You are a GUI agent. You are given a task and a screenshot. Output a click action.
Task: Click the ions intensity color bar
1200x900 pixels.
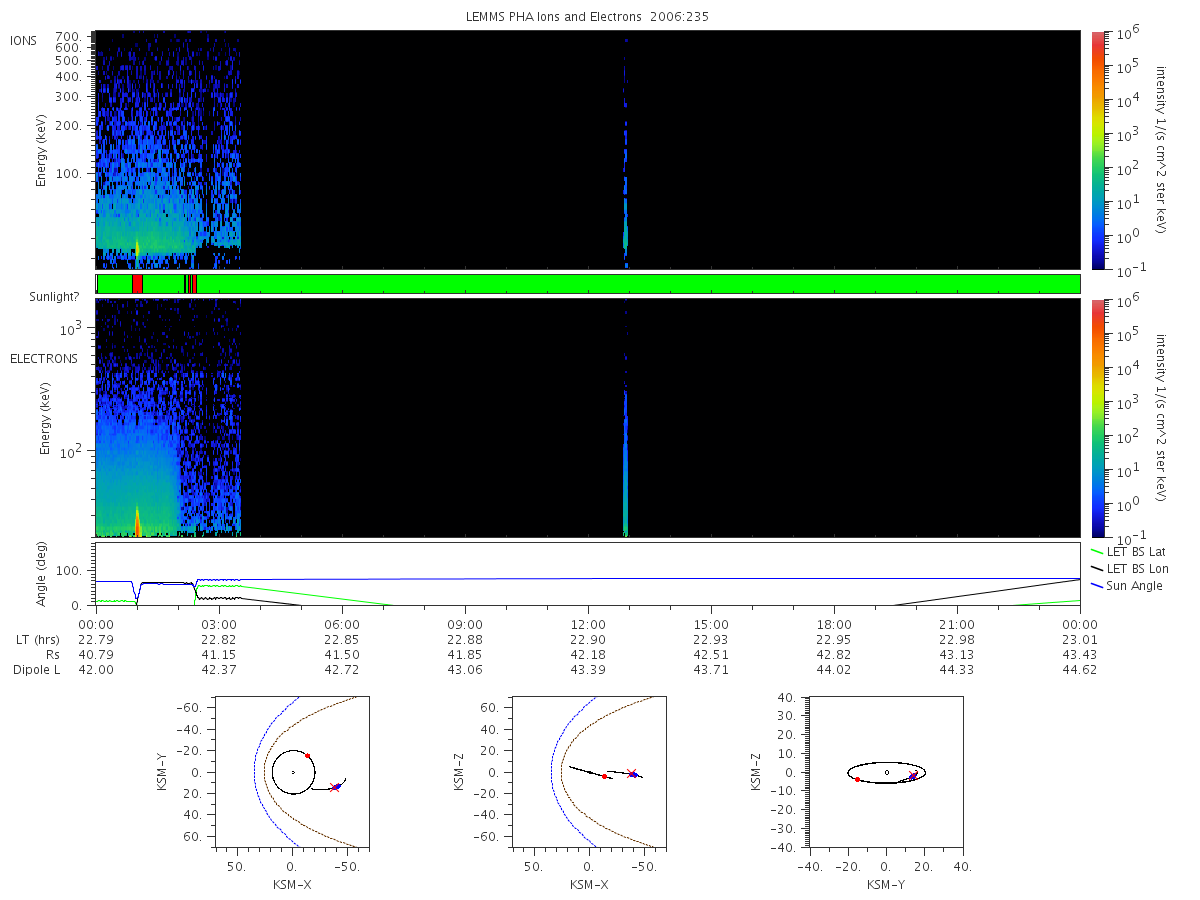pyautogui.click(x=1097, y=150)
